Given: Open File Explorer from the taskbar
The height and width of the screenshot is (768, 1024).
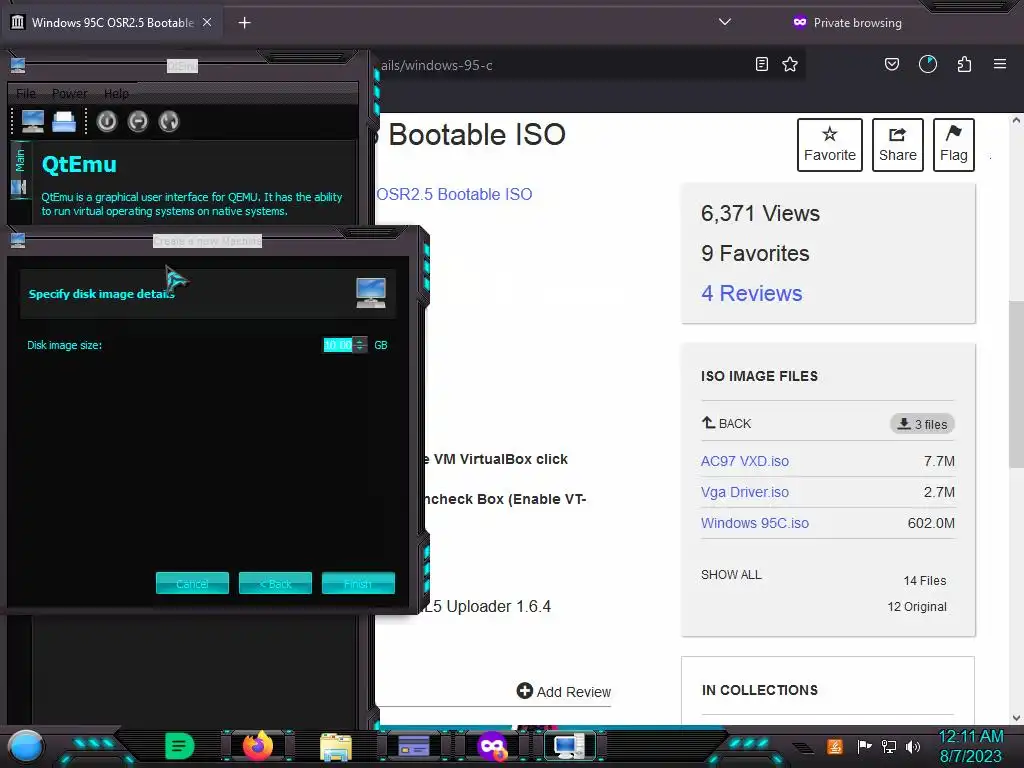Looking at the screenshot, I should [x=336, y=747].
